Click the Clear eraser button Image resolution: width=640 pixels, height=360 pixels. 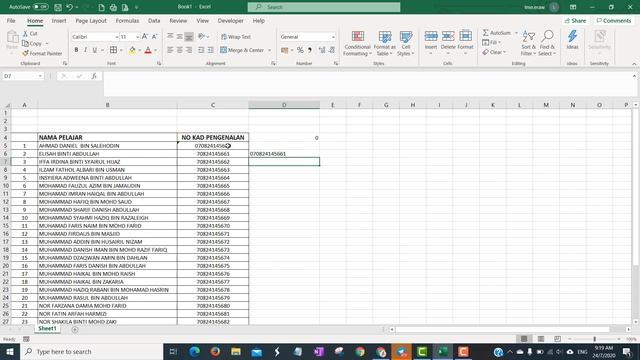tap(494, 52)
